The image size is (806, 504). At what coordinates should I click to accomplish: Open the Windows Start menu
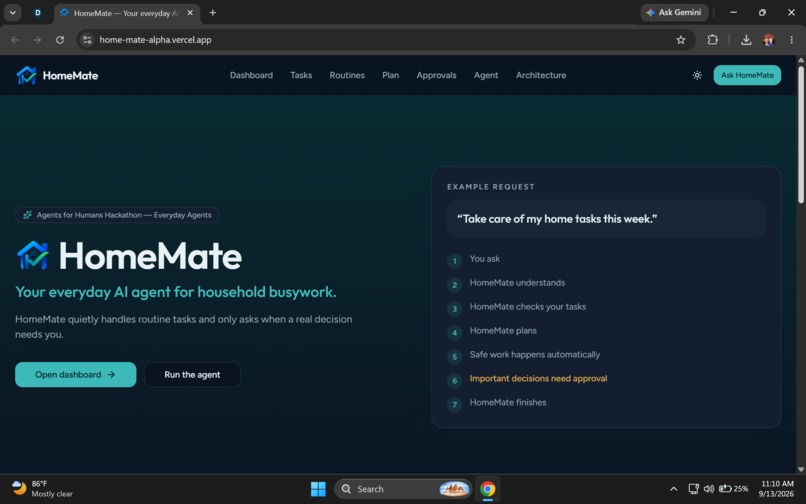[x=318, y=489]
